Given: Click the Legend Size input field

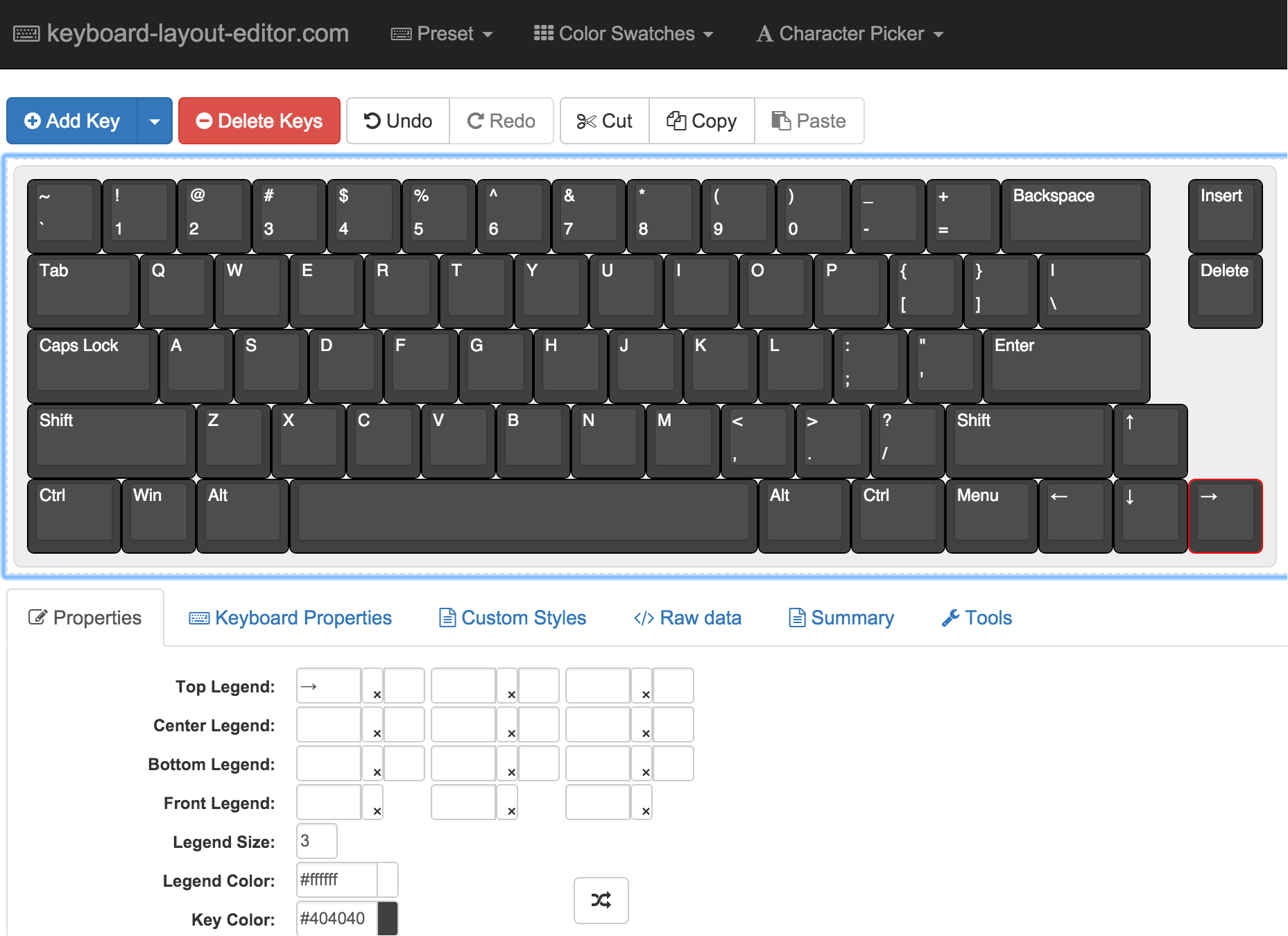Looking at the screenshot, I should tap(316, 841).
